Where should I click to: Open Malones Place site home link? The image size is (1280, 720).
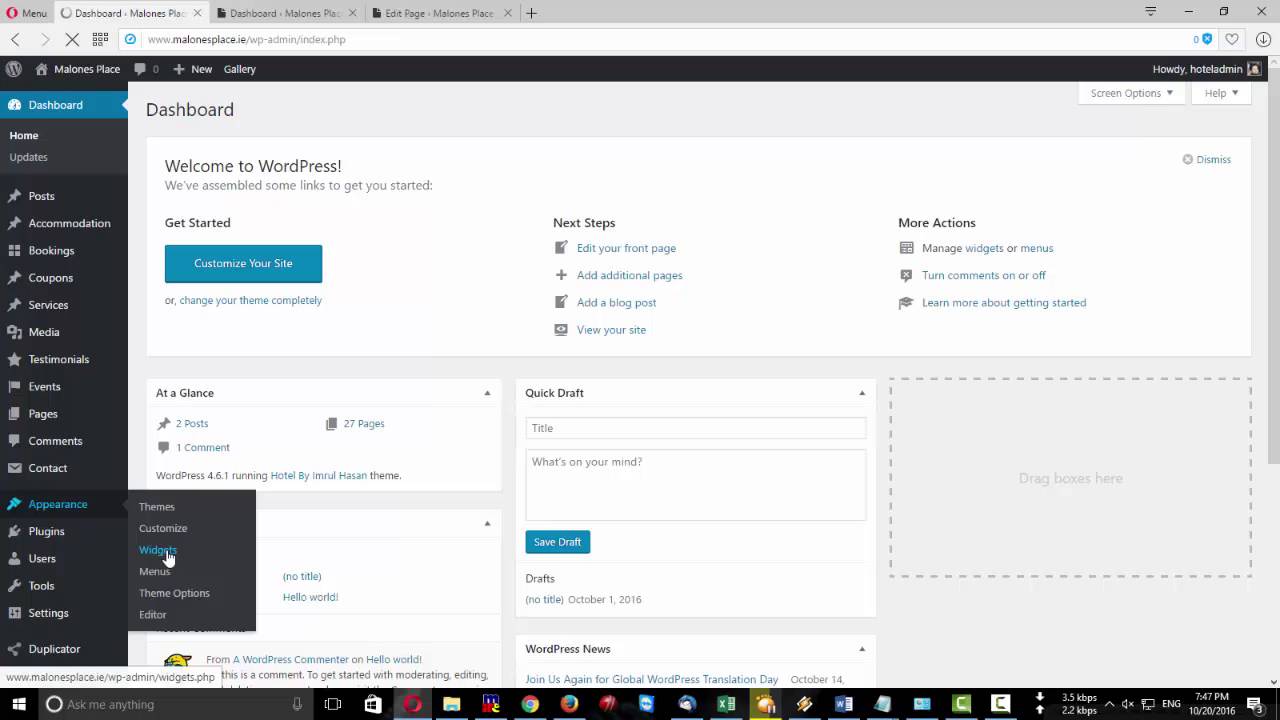77,69
